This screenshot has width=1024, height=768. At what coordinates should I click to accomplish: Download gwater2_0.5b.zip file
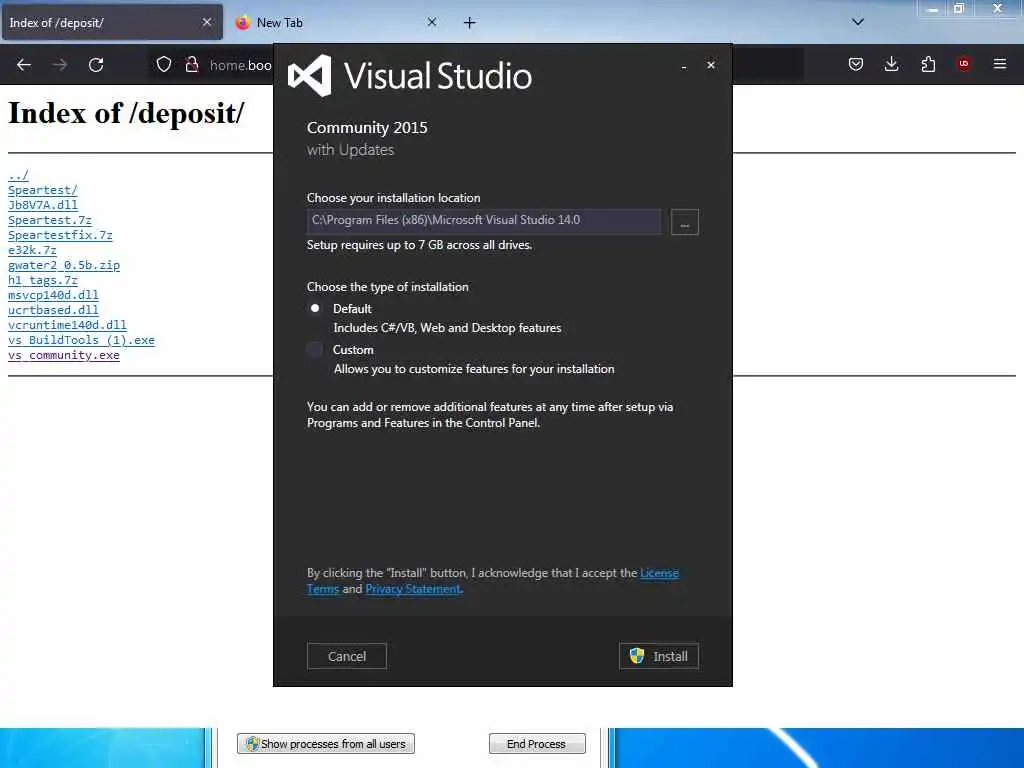point(64,265)
